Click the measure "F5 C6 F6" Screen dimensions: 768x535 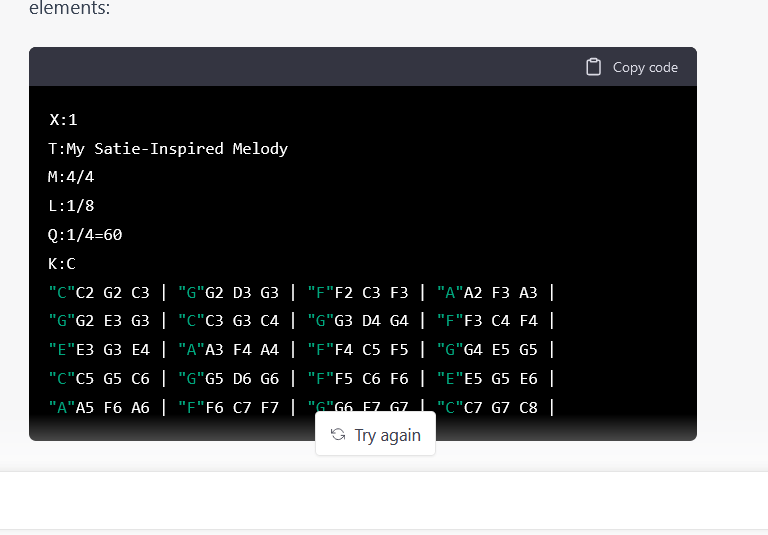tap(371, 379)
